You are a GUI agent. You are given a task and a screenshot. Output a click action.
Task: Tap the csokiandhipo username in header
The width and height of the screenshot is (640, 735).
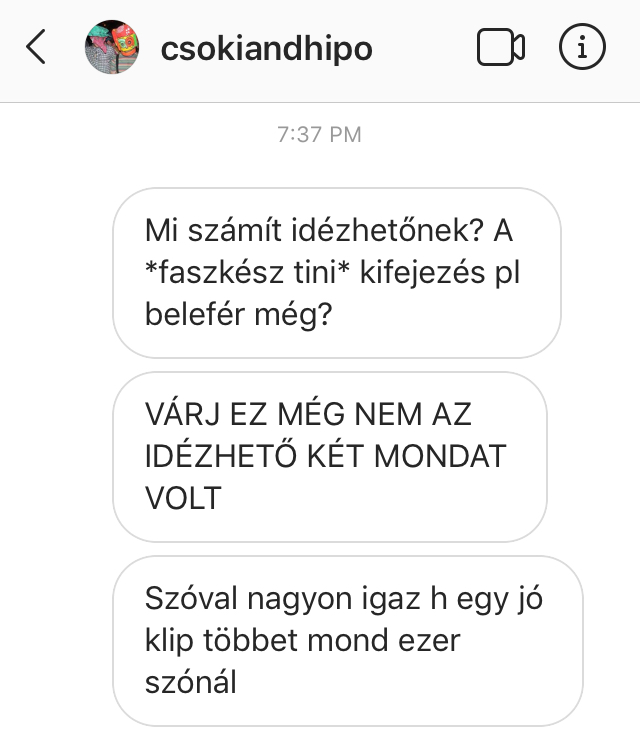(x=266, y=48)
